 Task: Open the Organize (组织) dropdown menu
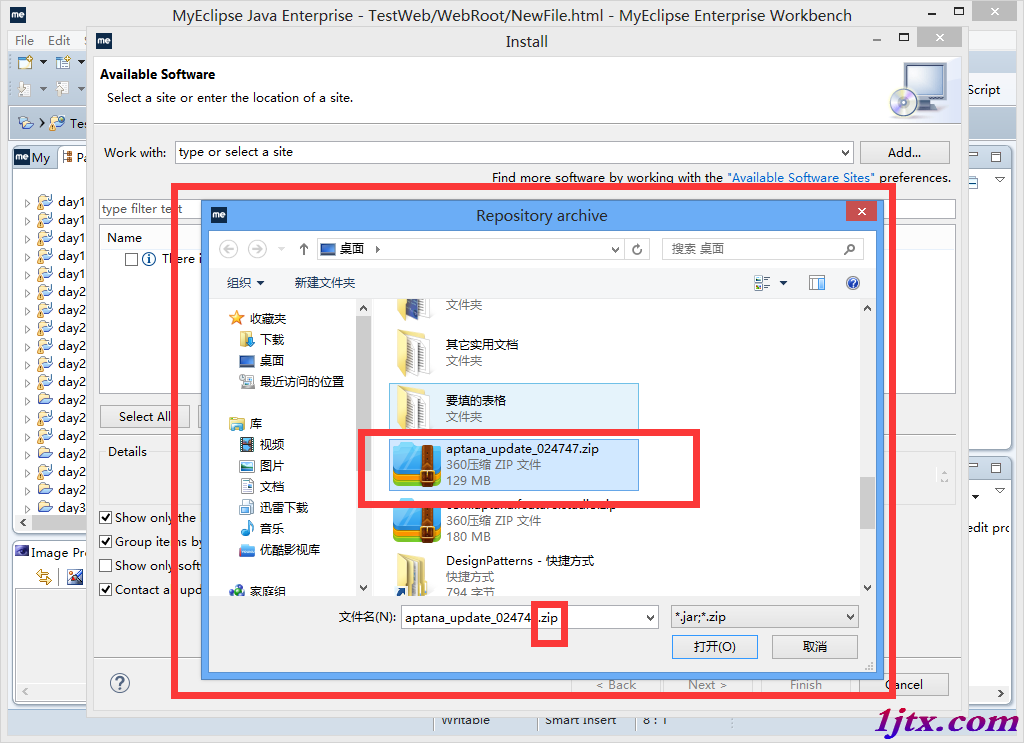pos(245,283)
